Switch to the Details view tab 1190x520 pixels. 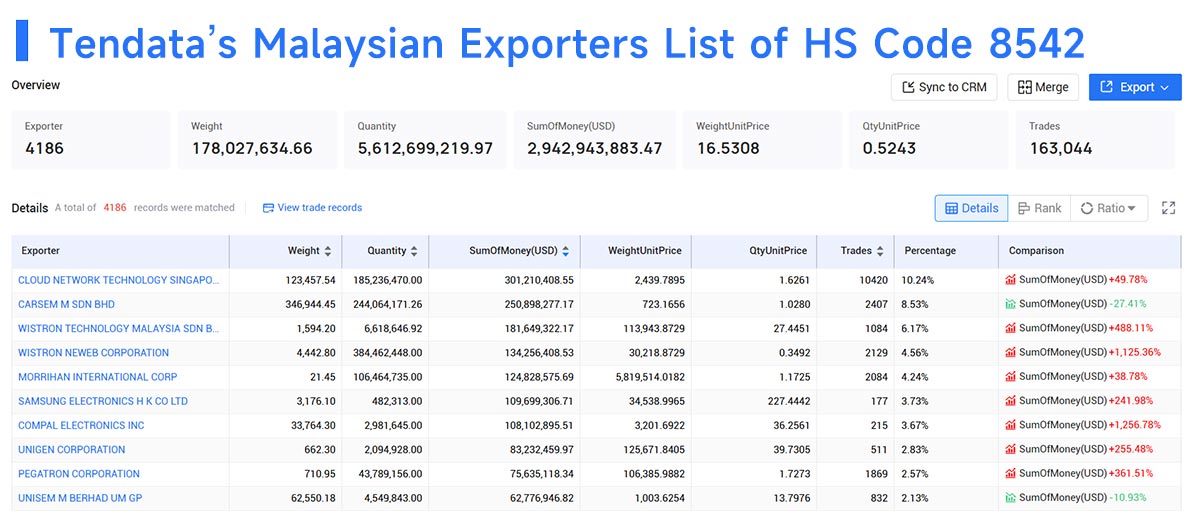[x=971, y=208]
